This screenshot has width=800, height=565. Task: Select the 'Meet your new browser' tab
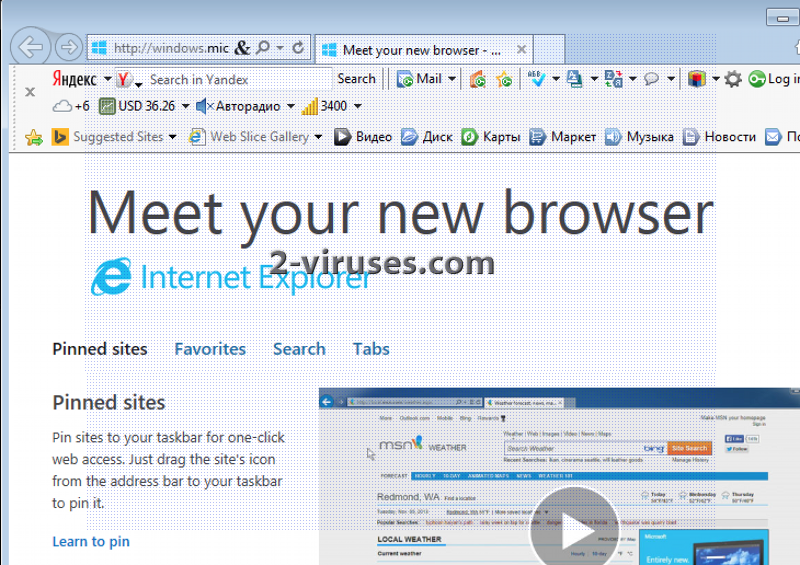(x=423, y=50)
